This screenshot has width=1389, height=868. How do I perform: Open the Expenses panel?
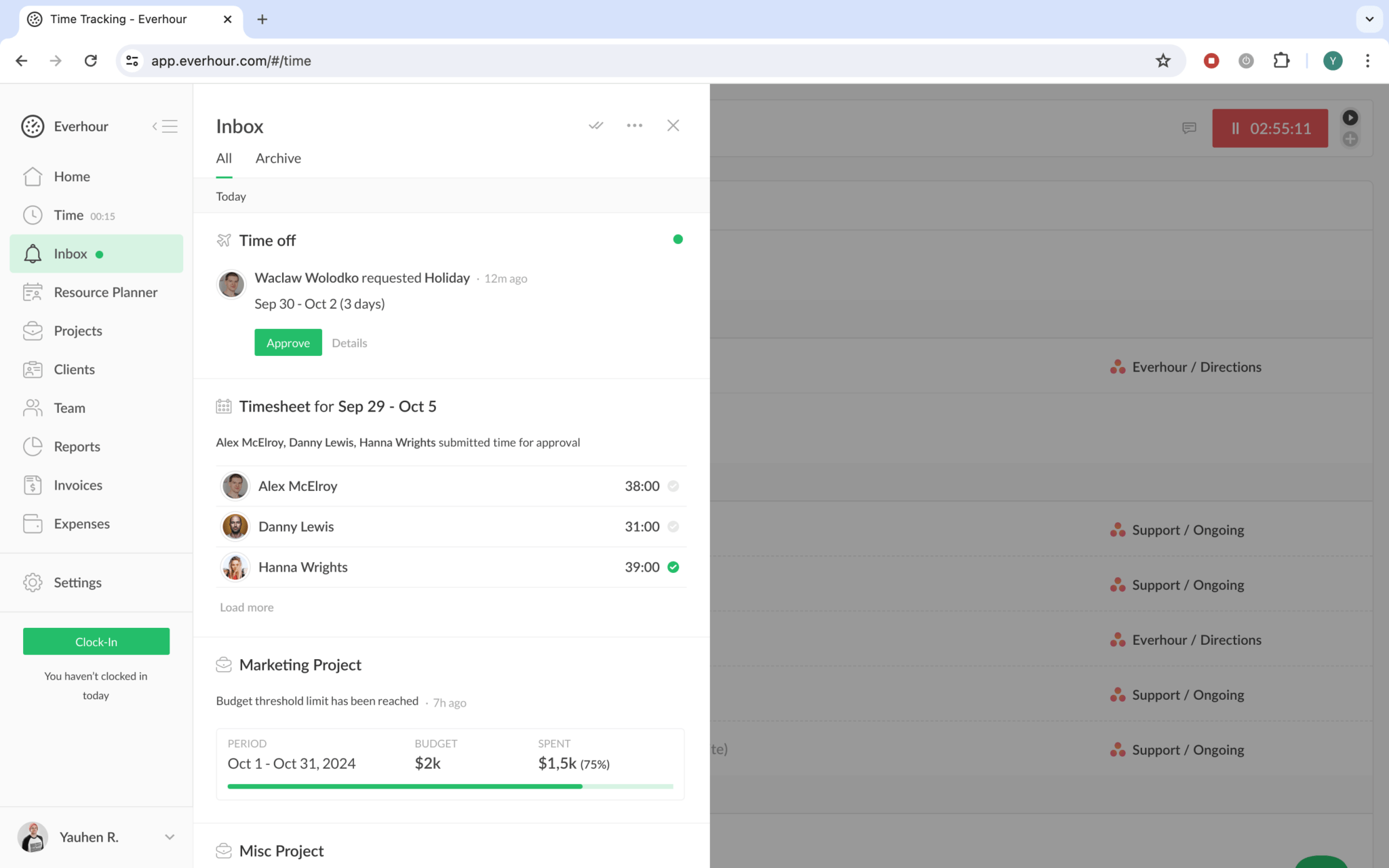click(81, 524)
